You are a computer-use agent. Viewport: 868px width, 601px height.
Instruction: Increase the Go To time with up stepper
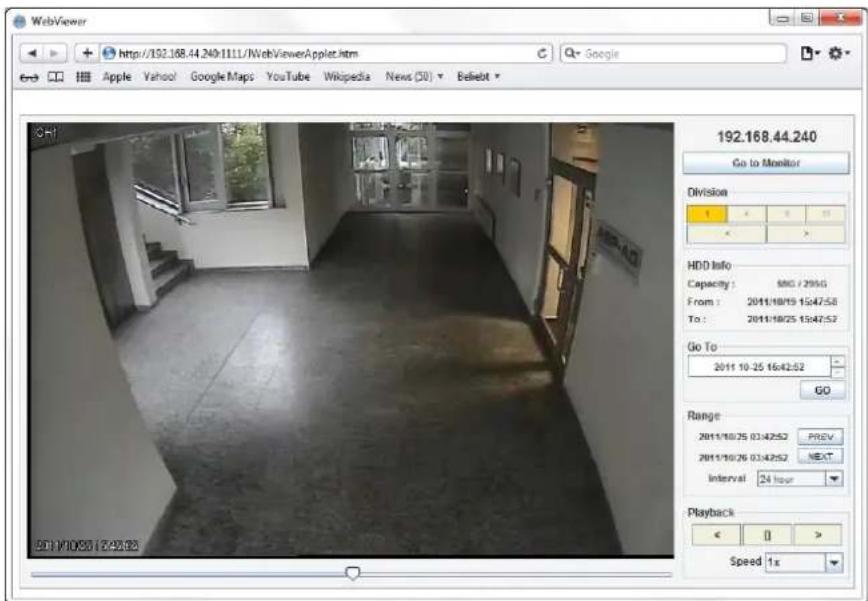click(838, 361)
